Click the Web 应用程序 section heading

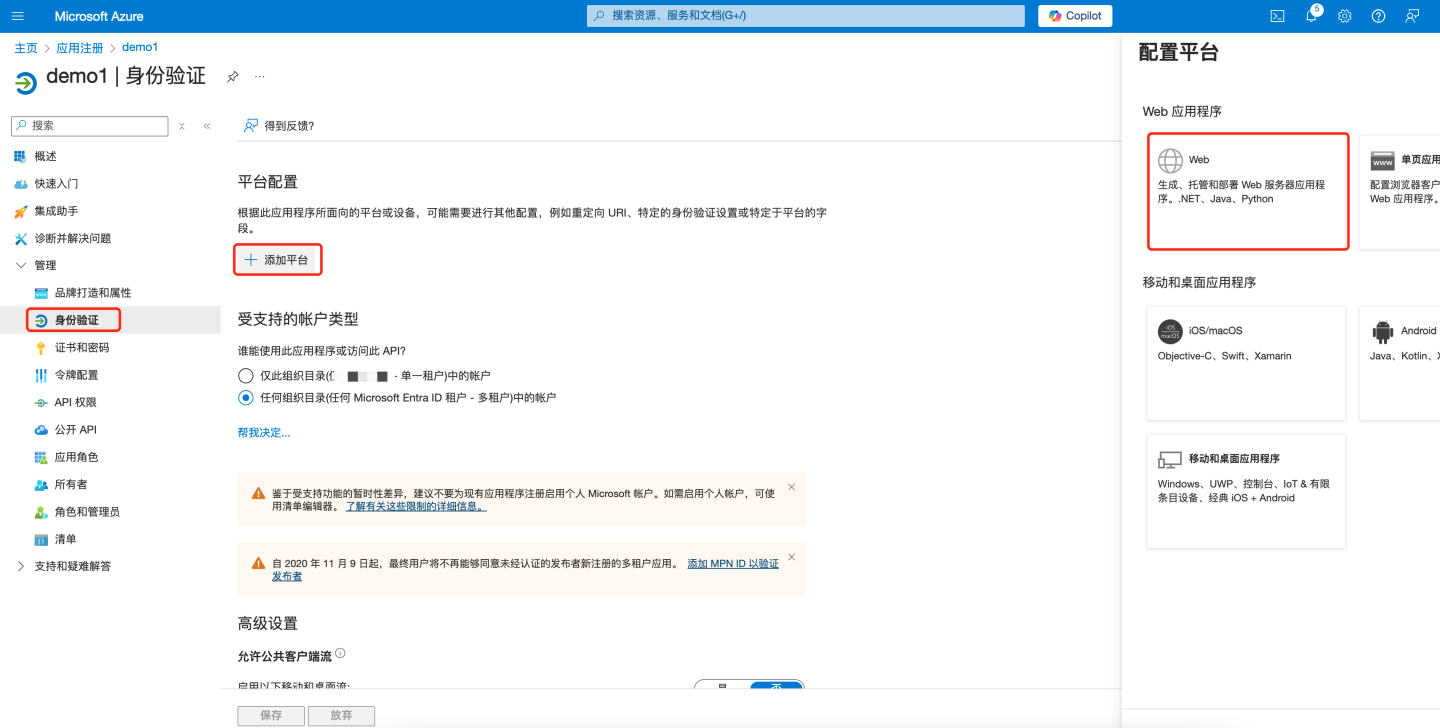point(1182,112)
